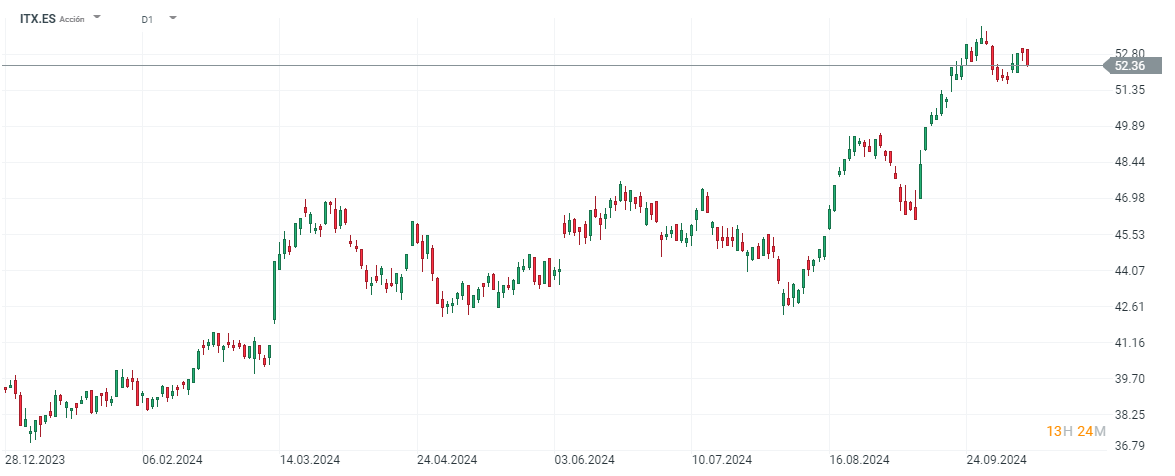1175x476 pixels.
Task: Click the 24.04.2024 date label
Action: (x=447, y=460)
